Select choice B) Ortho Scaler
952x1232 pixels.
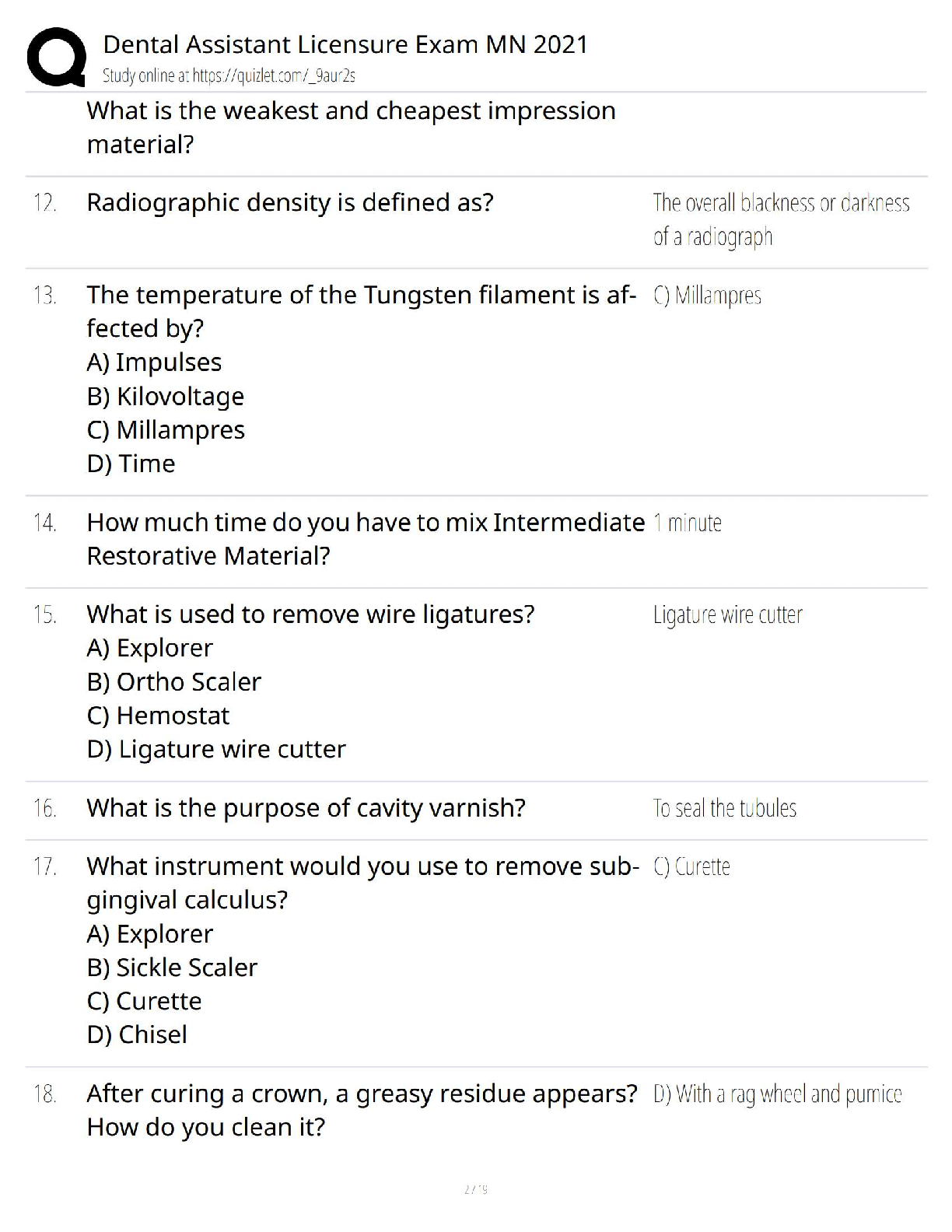173,682
